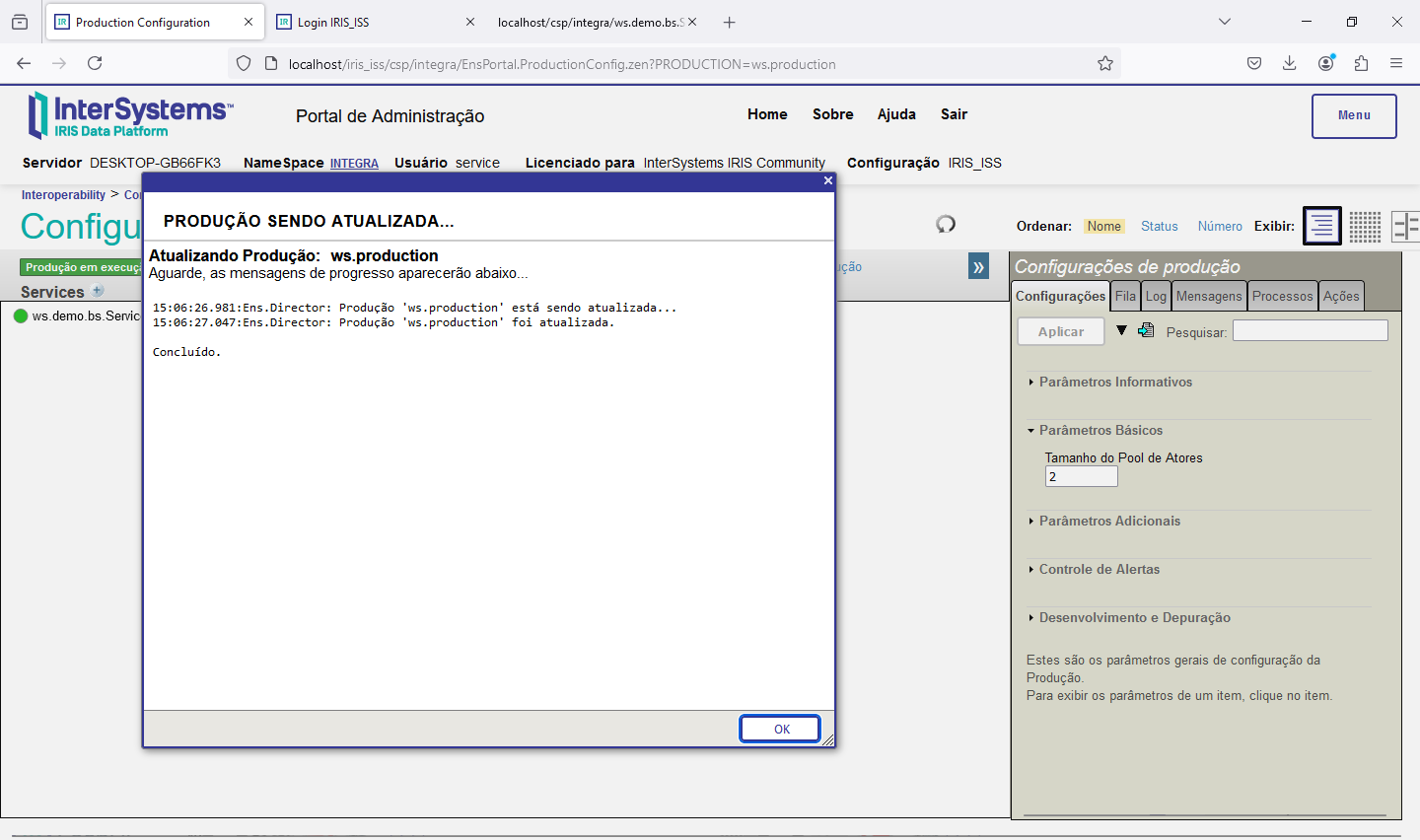
Task: Add a service with the plus icon
Action: [98, 291]
